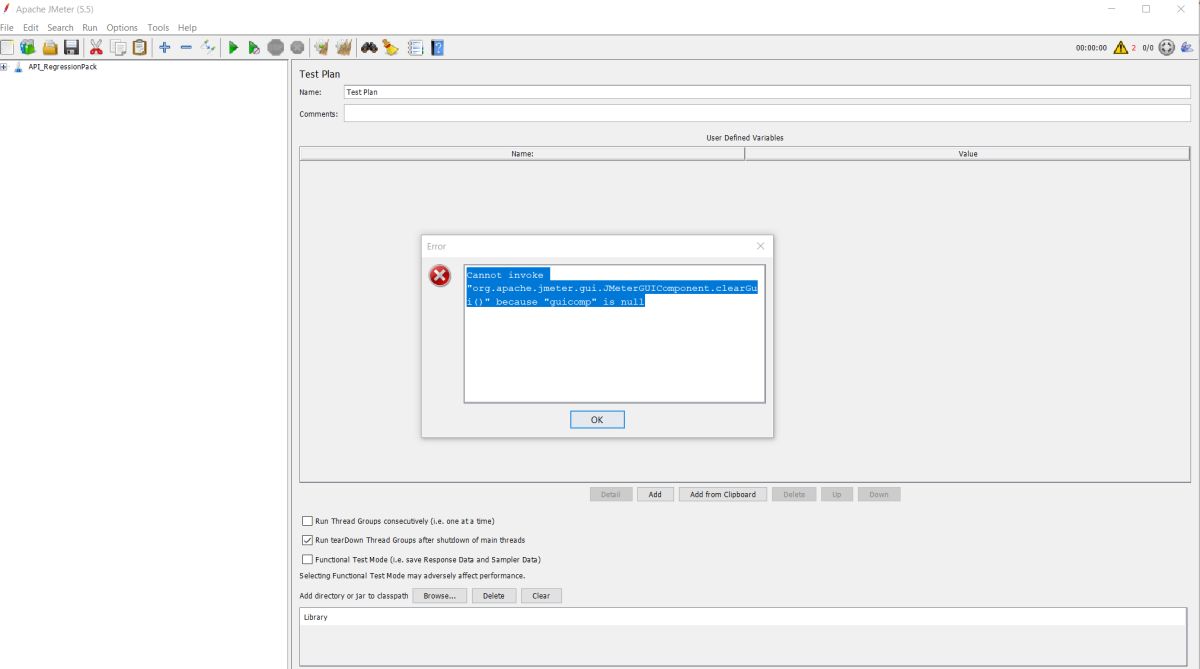Click the Browse... classpath button

[x=439, y=595]
